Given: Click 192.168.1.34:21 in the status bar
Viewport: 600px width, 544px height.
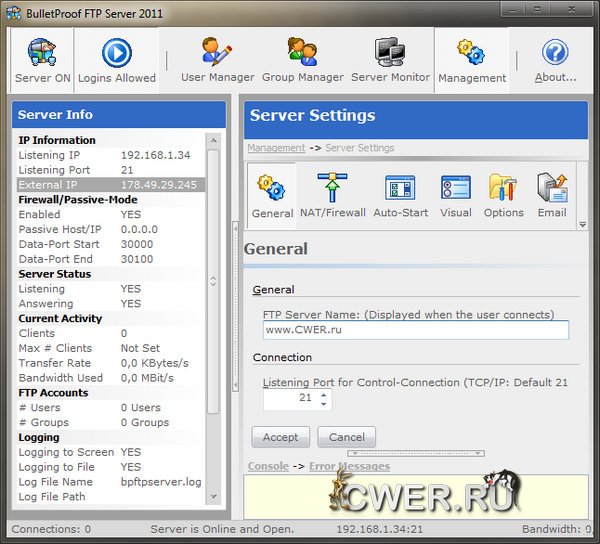Looking at the screenshot, I should pyautogui.click(x=380, y=529).
